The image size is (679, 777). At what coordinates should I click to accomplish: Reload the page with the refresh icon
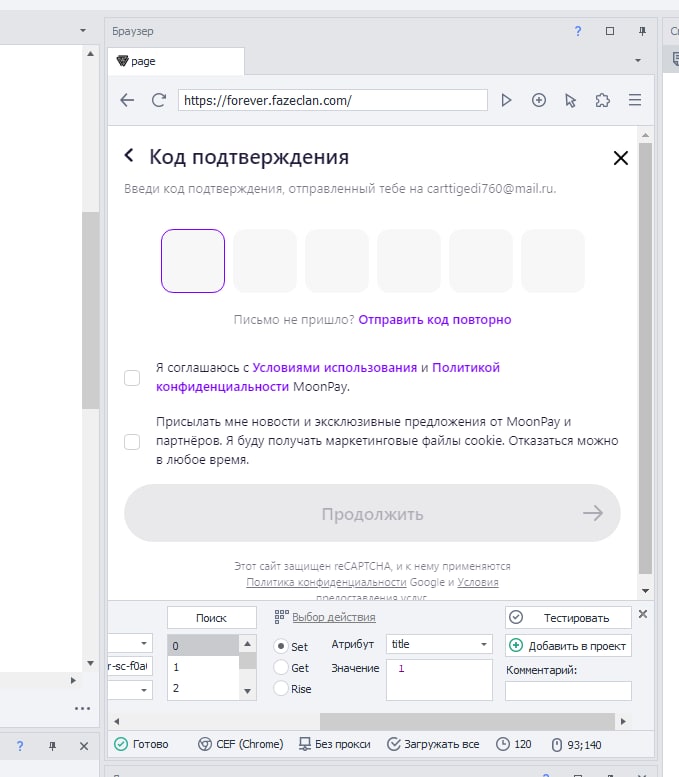click(x=159, y=101)
